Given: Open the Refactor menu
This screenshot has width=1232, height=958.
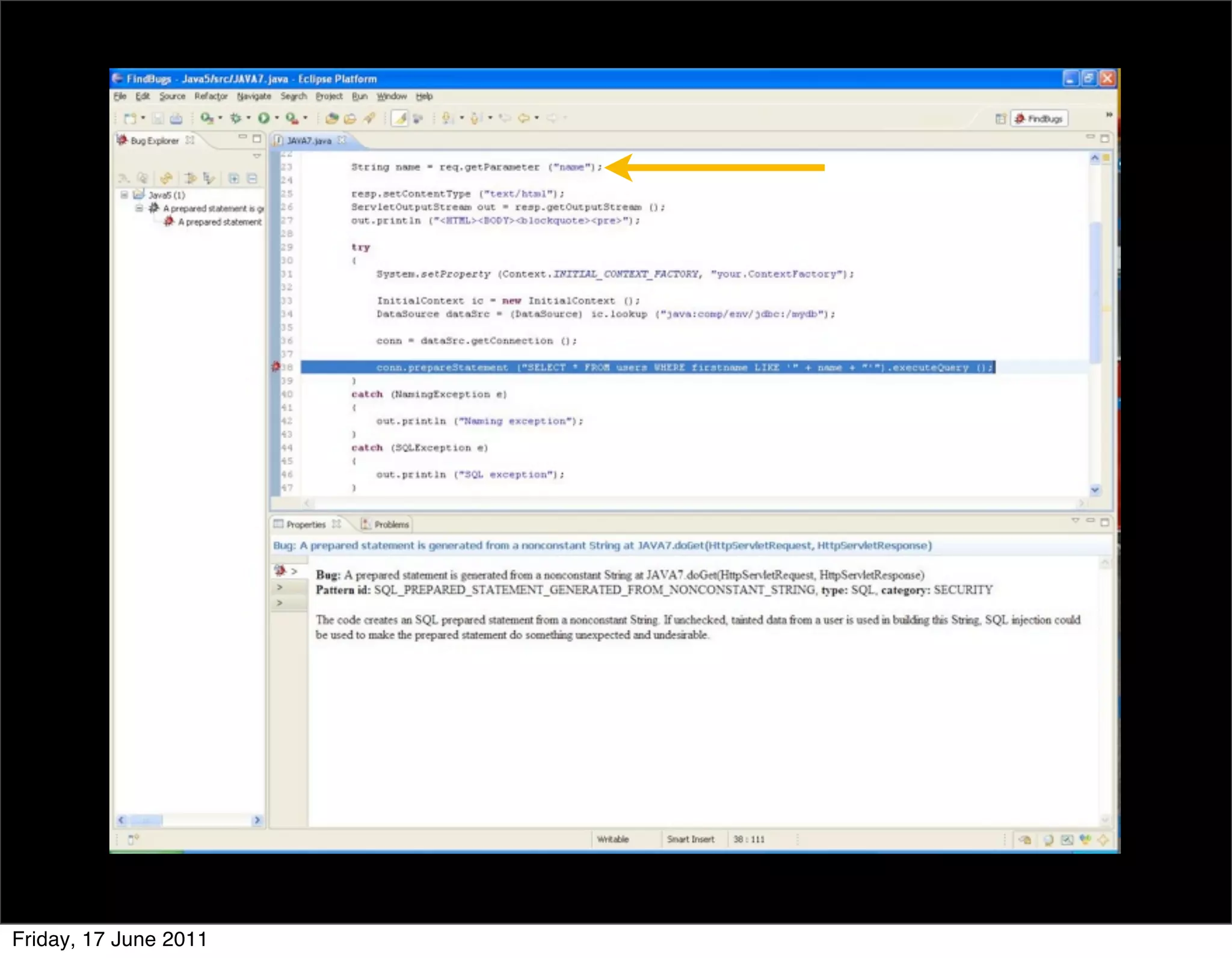Looking at the screenshot, I should [211, 96].
